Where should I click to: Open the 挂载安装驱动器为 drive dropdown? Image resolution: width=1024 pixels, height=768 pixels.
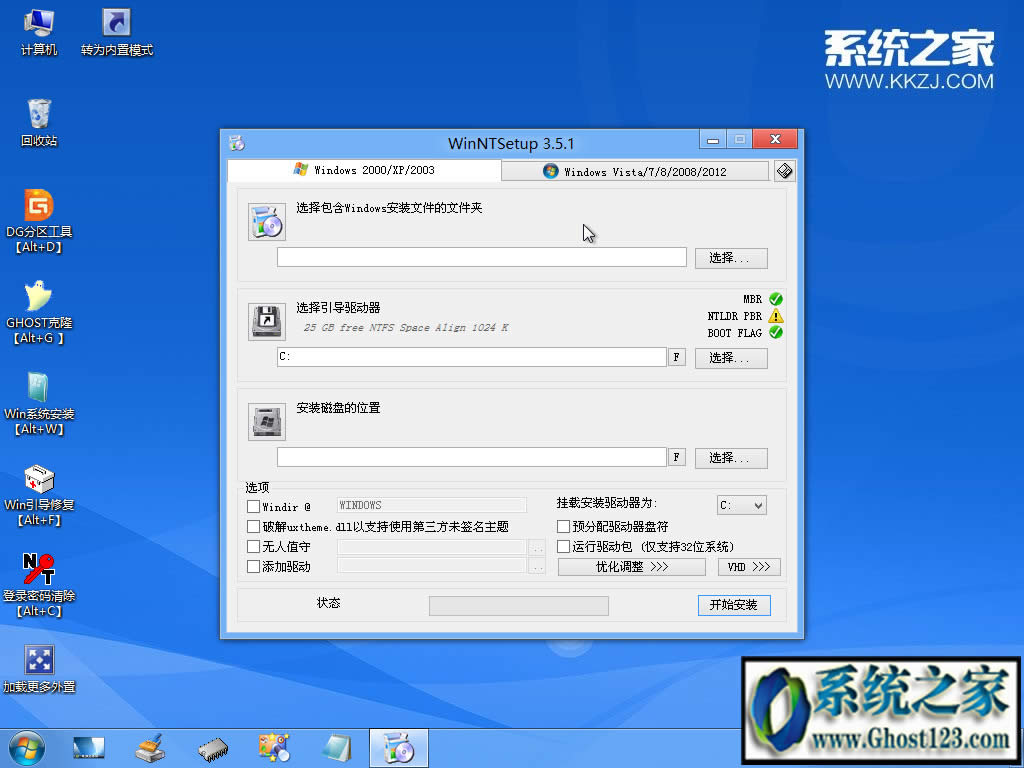741,505
